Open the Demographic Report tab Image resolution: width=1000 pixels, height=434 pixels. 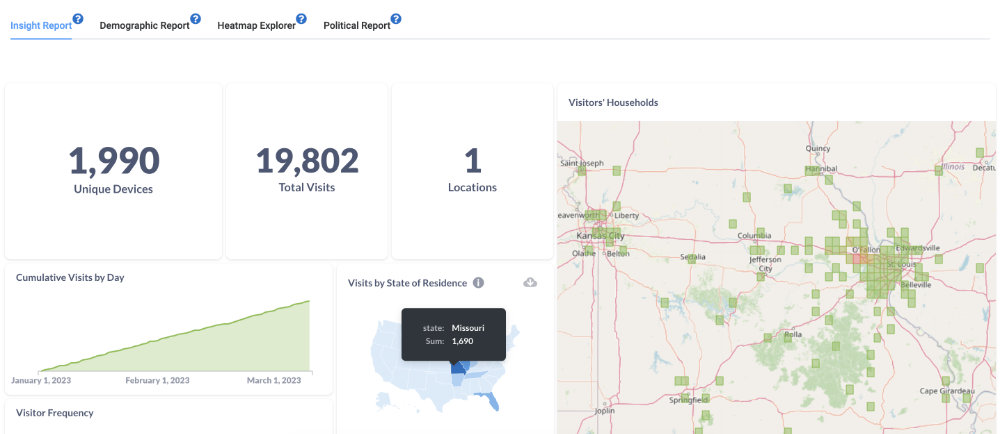144,26
